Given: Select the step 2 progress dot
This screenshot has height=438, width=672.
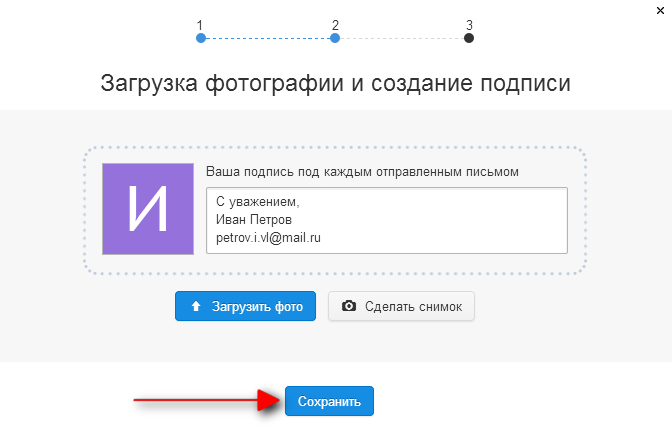Looking at the screenshot, I should coord(335,38).
